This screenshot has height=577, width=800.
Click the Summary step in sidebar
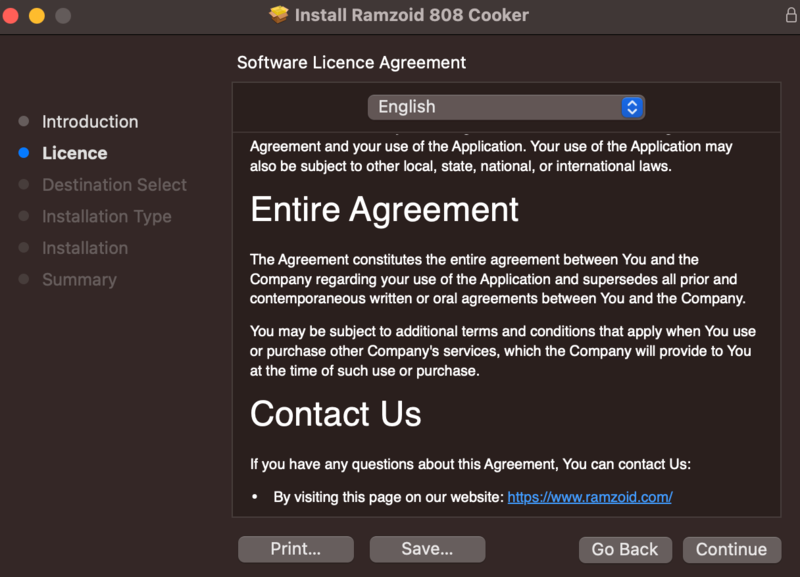[x=79, y=280]
